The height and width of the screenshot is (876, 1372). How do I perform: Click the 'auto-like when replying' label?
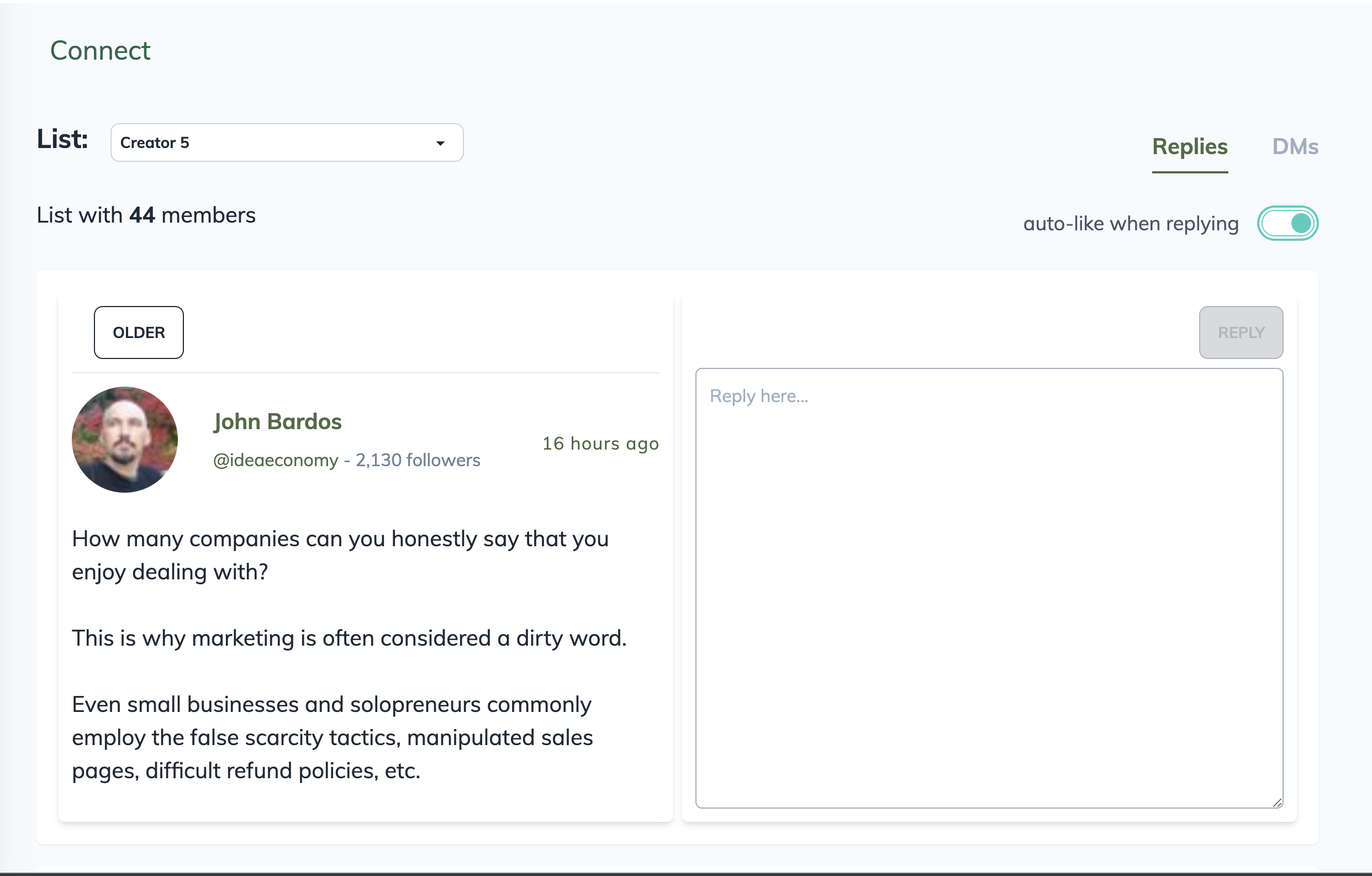point(1131,223)
